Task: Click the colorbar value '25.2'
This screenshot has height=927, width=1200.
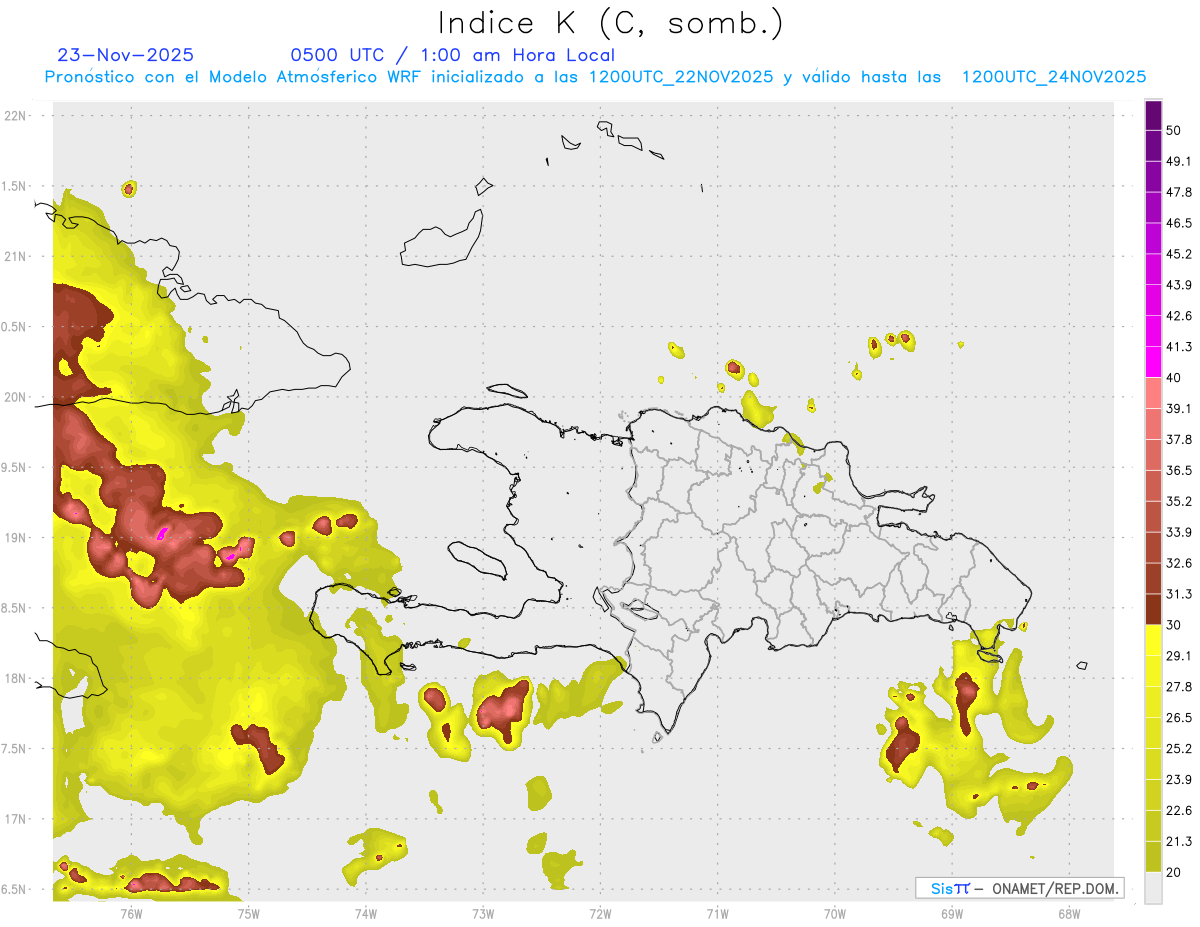Action: click(1179, 749)
